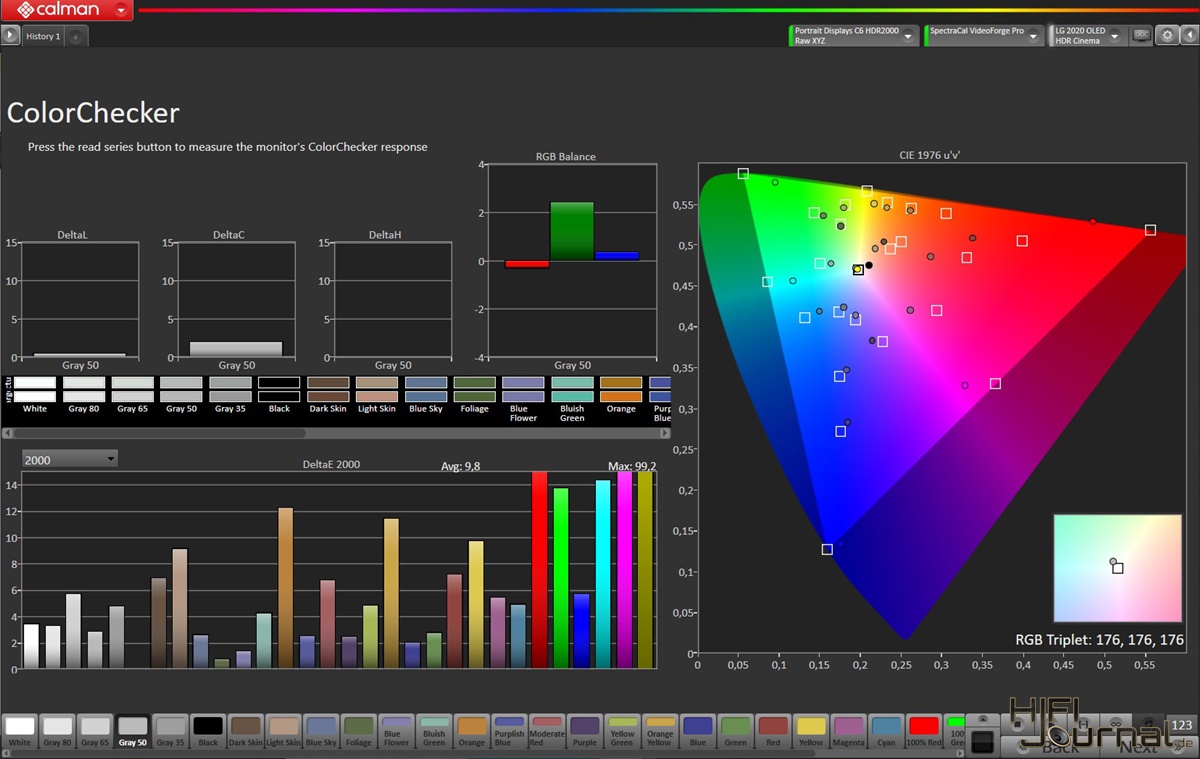Click the RGB Triplet: 176, 176, 176 text
Viewport: 1200px width, 759px height.
click(x=1099, y=640)
